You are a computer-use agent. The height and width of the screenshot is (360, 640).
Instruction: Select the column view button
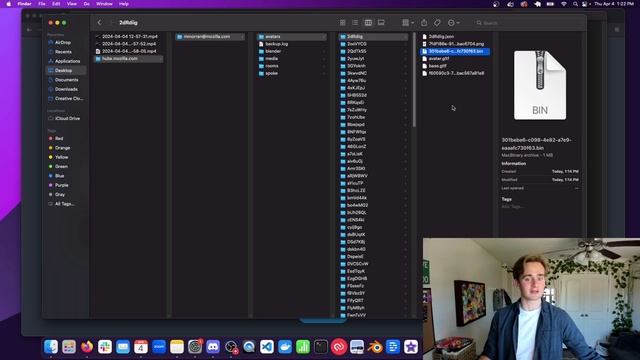[368, 23]
